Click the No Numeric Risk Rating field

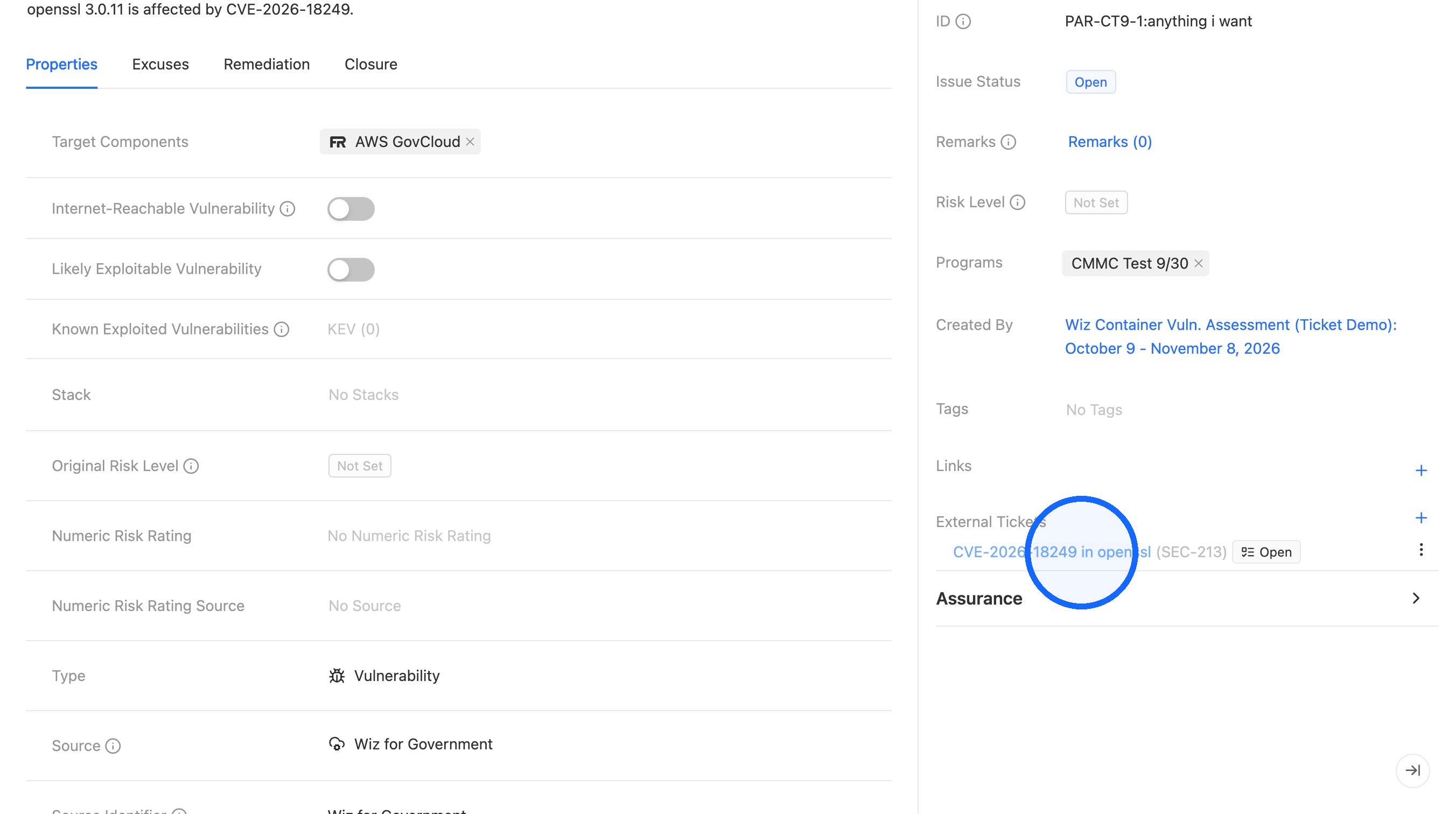coord(409,535)
